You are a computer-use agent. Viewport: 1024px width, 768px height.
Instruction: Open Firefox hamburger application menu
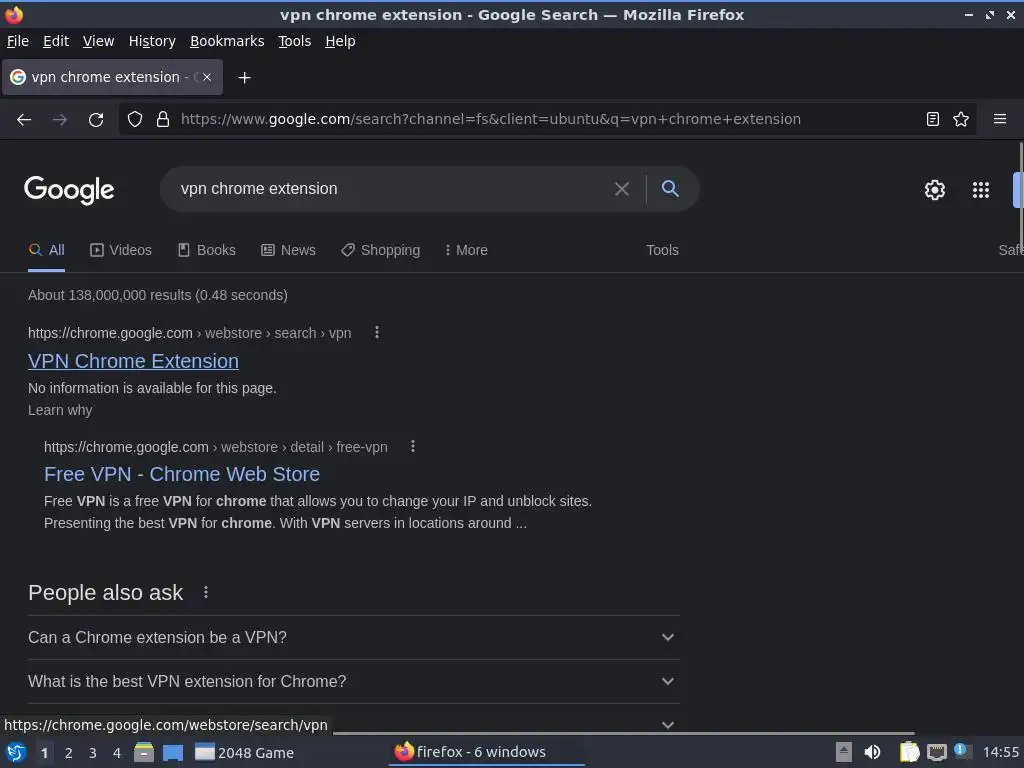(999, 119)
